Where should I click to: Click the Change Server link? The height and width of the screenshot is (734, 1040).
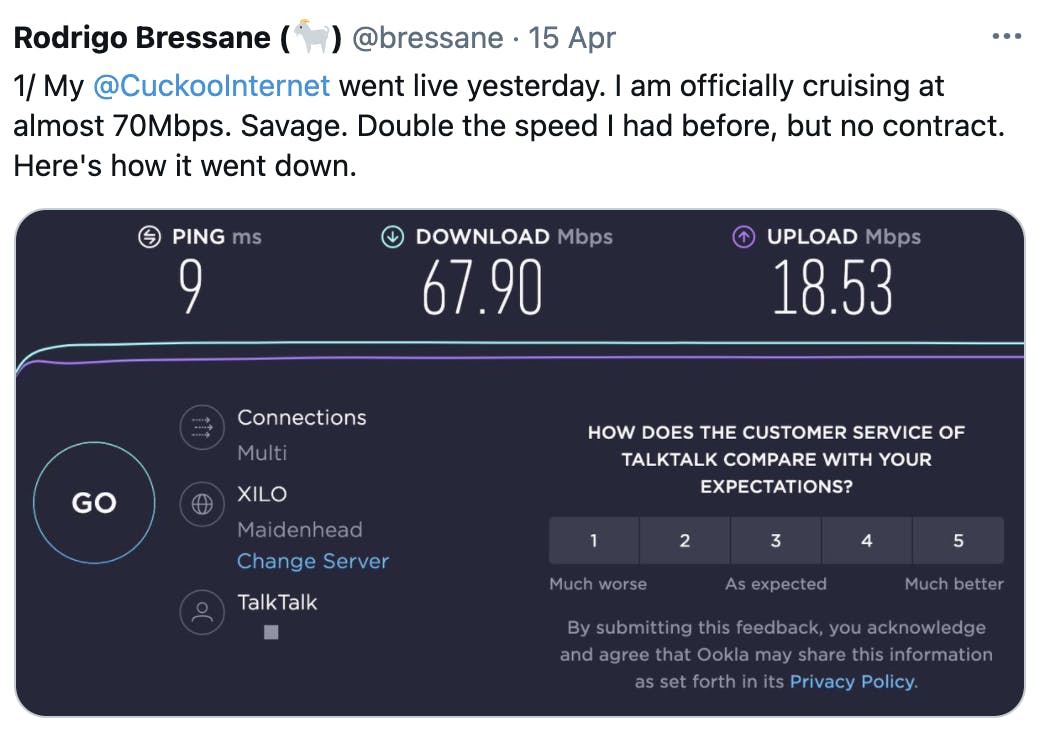click(313, 561)
